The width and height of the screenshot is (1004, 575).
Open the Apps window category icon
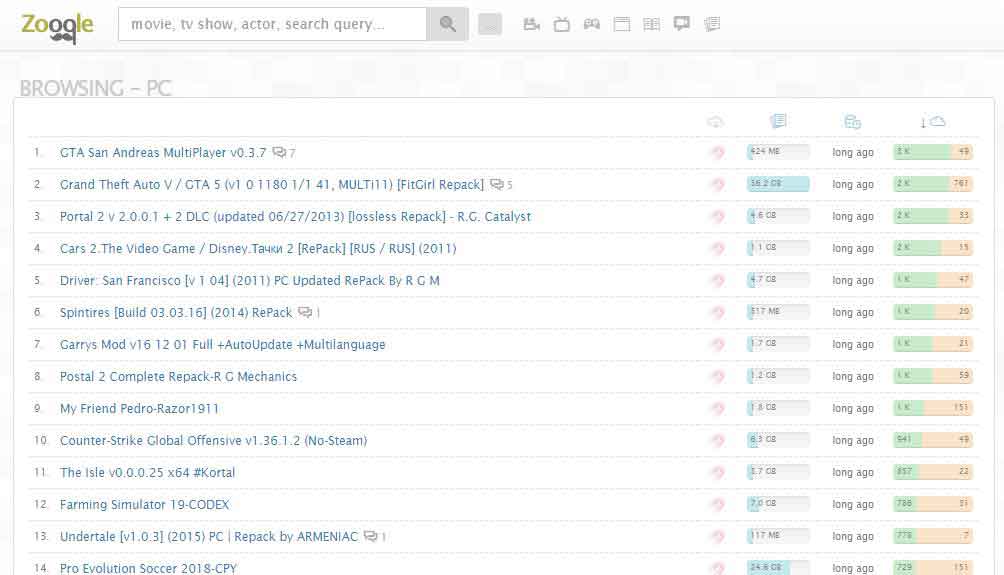[x=622, y=24]
